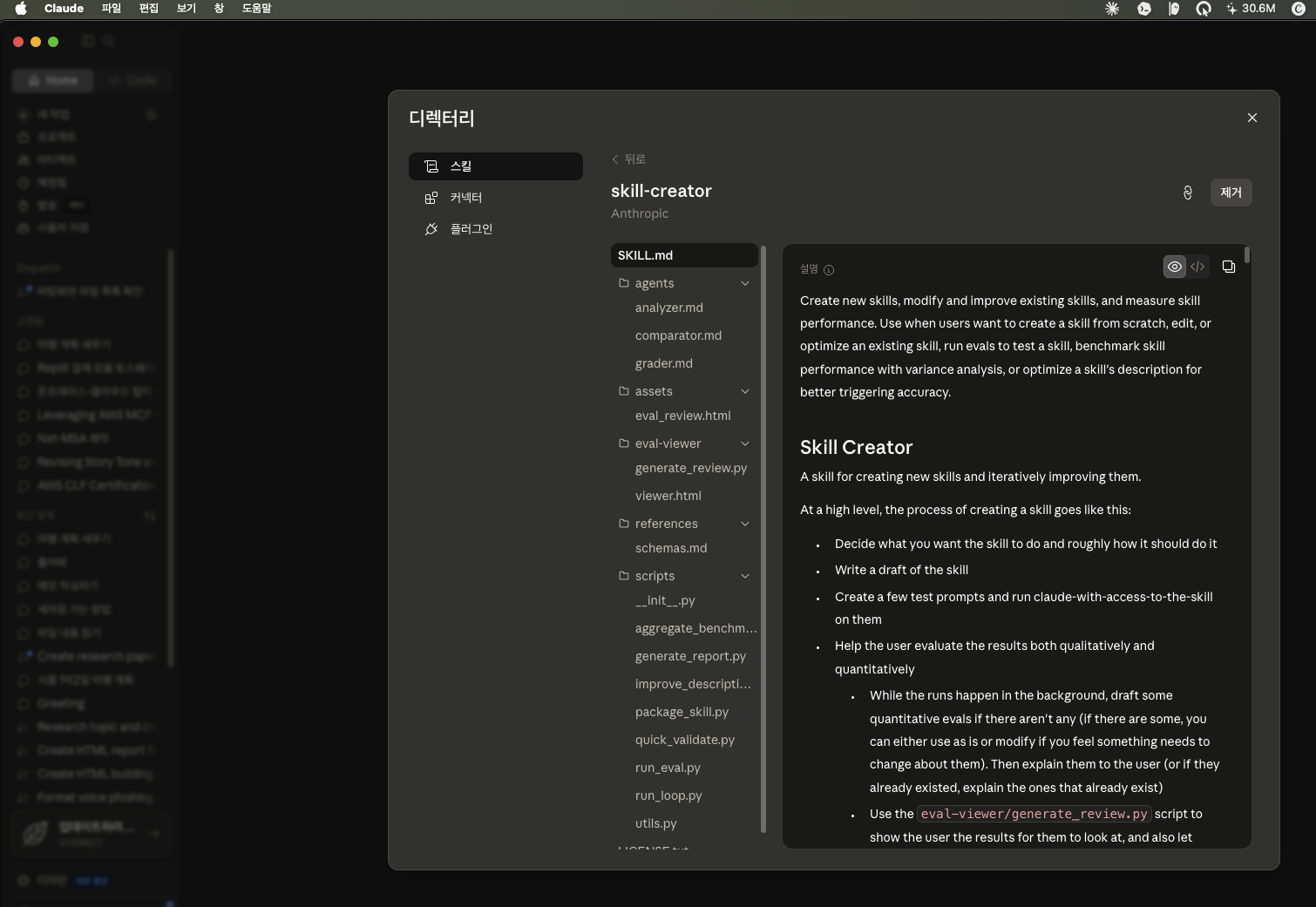Click the file tree scrollbar
The image size is (1316, 907).
click(x=763, y=538)
